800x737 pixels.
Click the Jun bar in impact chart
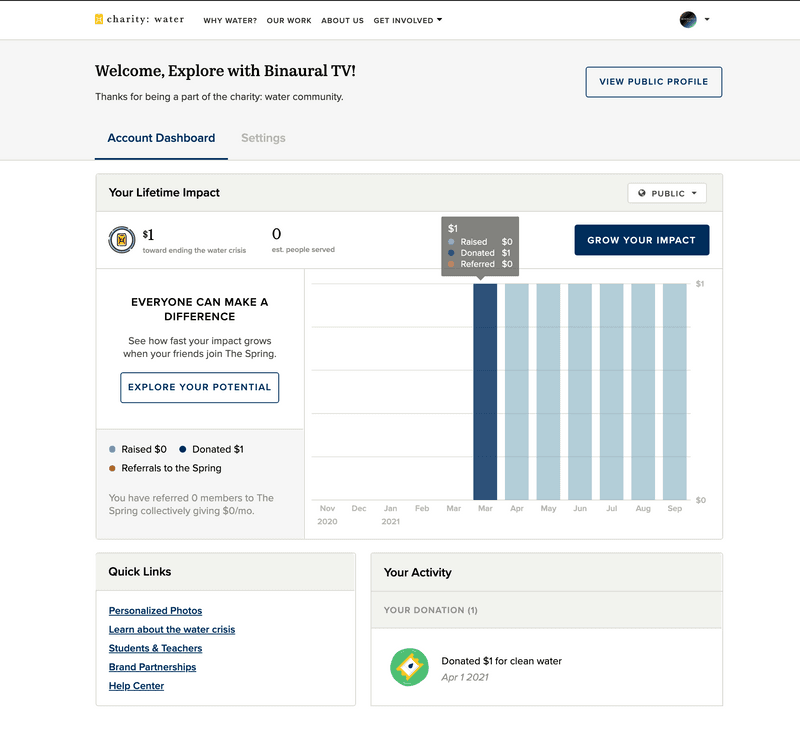(580, 392)
